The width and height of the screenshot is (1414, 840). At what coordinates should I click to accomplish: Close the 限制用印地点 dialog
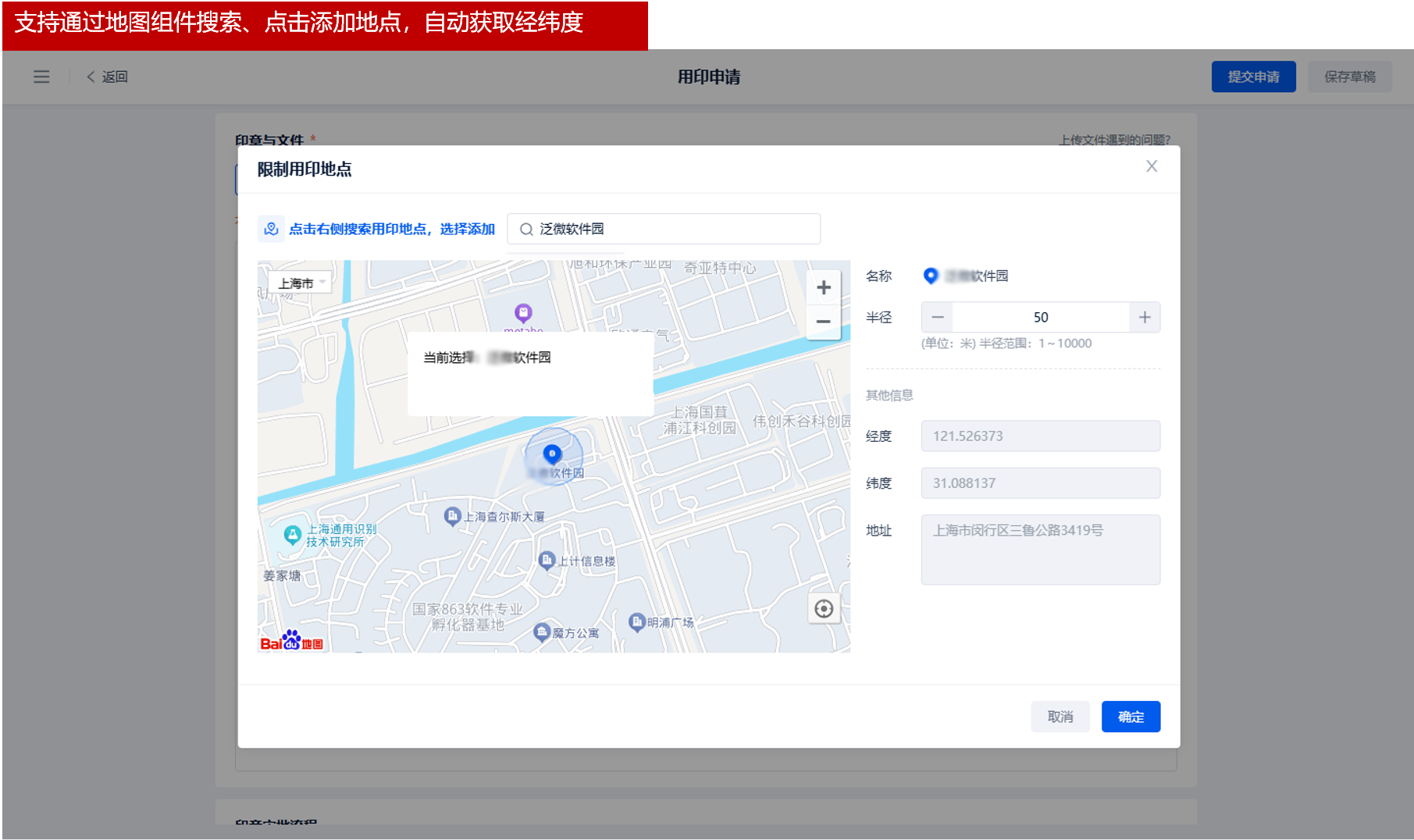pyautogui.click(x=1151, y=166)
